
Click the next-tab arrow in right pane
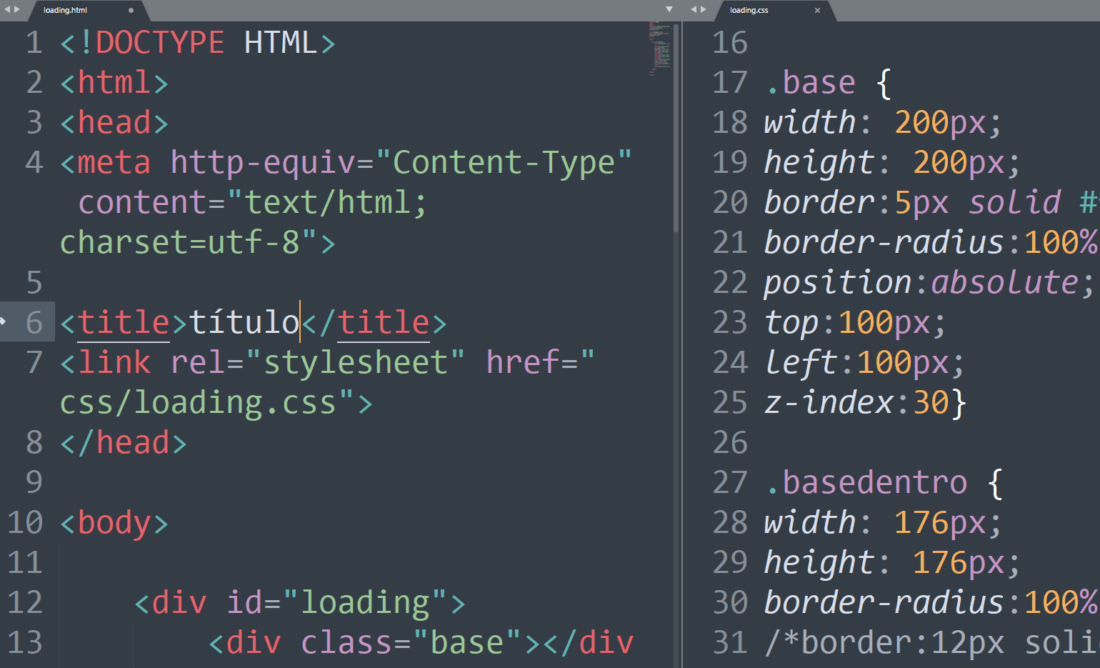pos(703,9)
